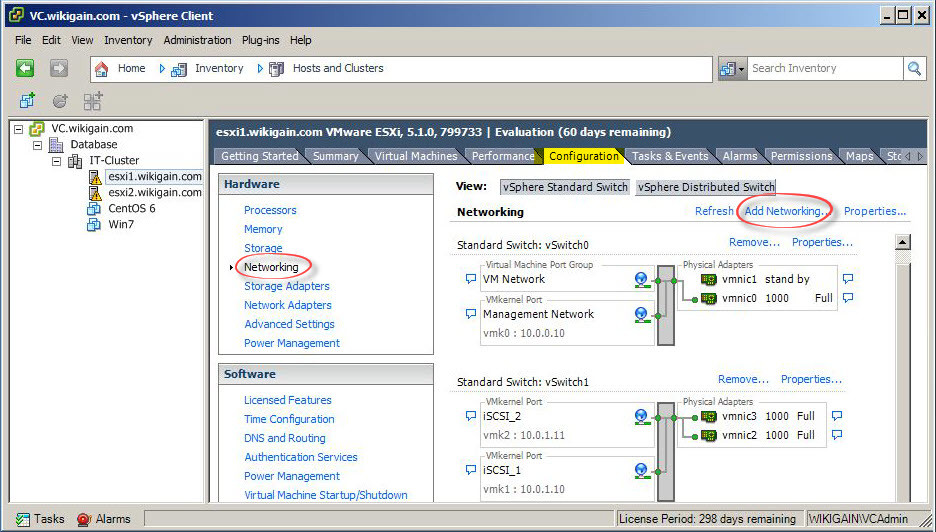Click the Database datacenter icon

point(56,144)
